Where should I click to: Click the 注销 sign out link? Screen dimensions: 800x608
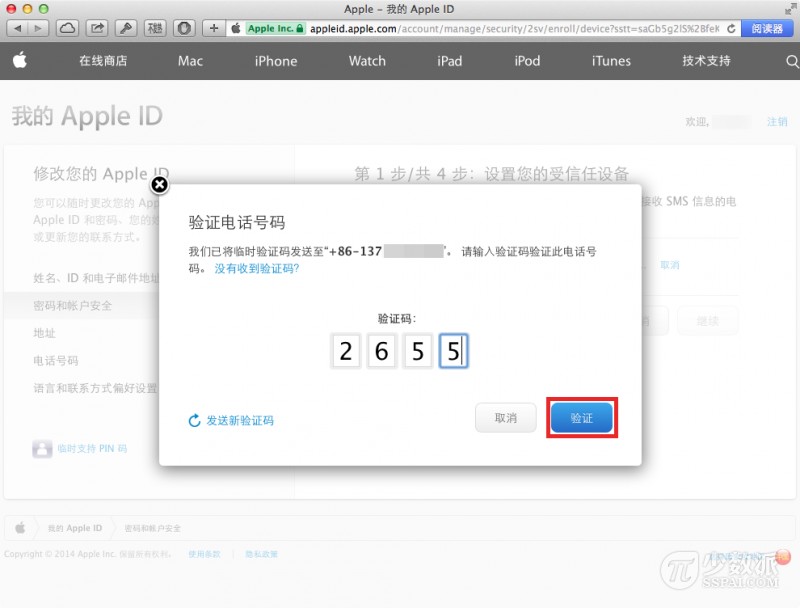pyautogui.click(x=777, y=121)
